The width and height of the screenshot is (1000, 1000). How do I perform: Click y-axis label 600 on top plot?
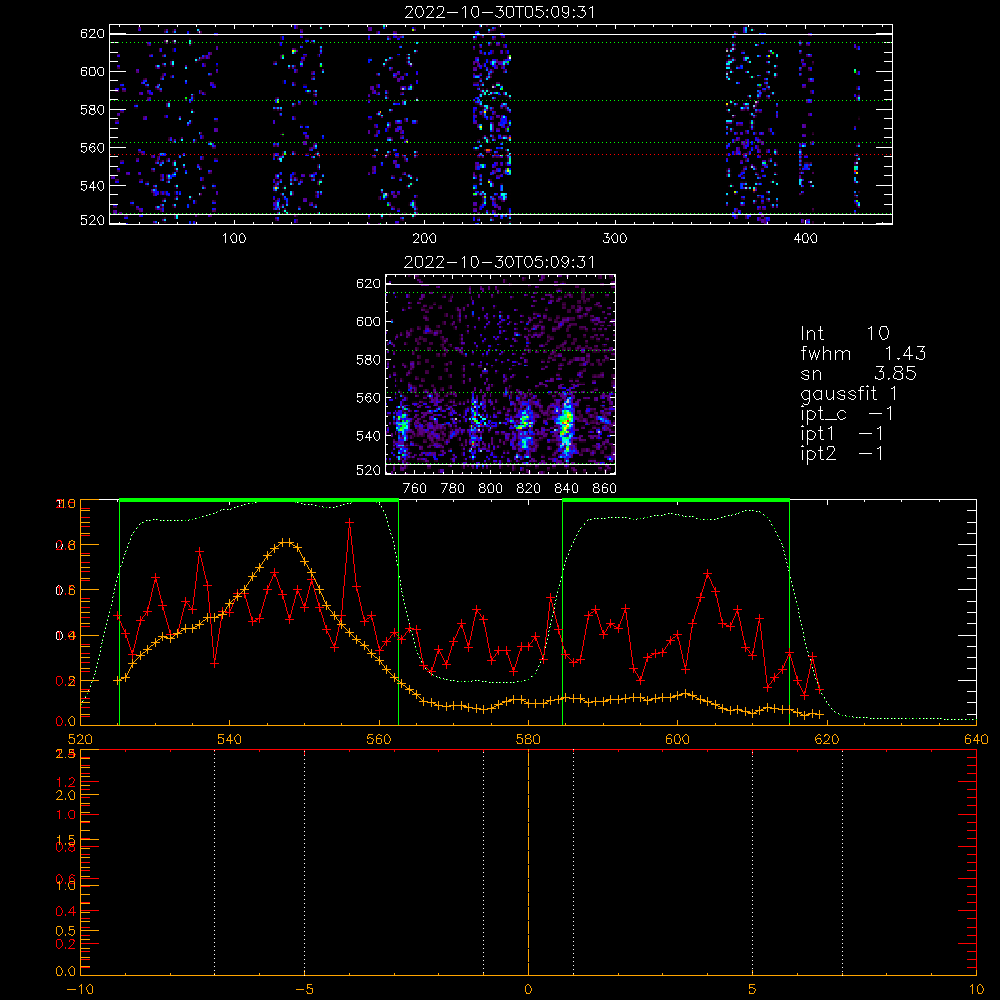pyautogui.click(x=92, y=71)
